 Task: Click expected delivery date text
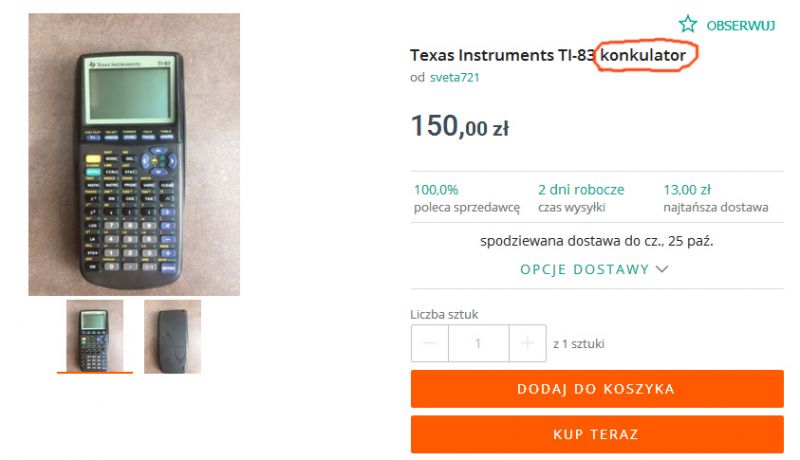click(x=596, y=241)
